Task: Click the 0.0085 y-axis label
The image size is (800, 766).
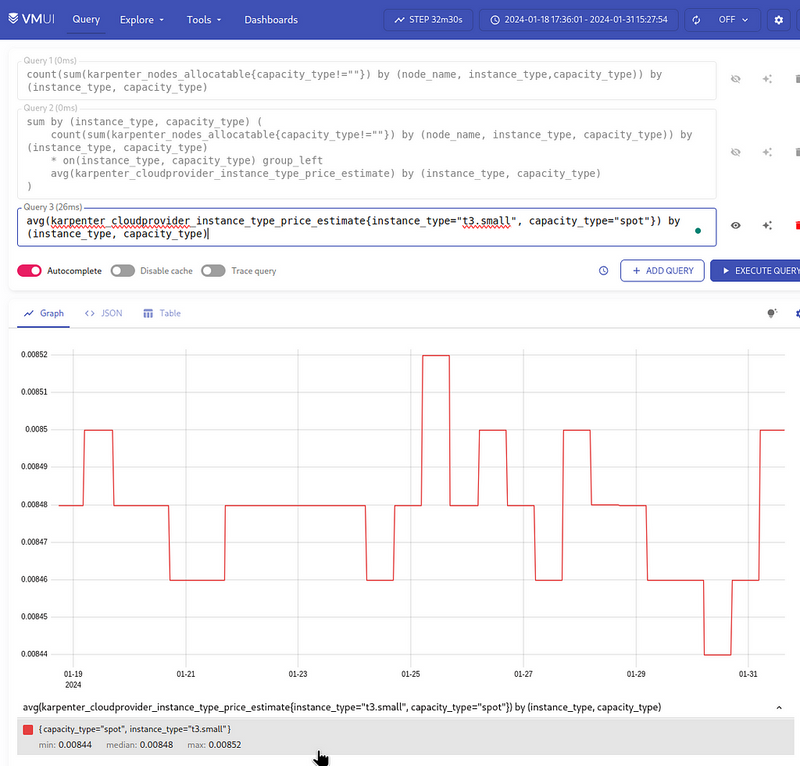Action: coord(36,430)
